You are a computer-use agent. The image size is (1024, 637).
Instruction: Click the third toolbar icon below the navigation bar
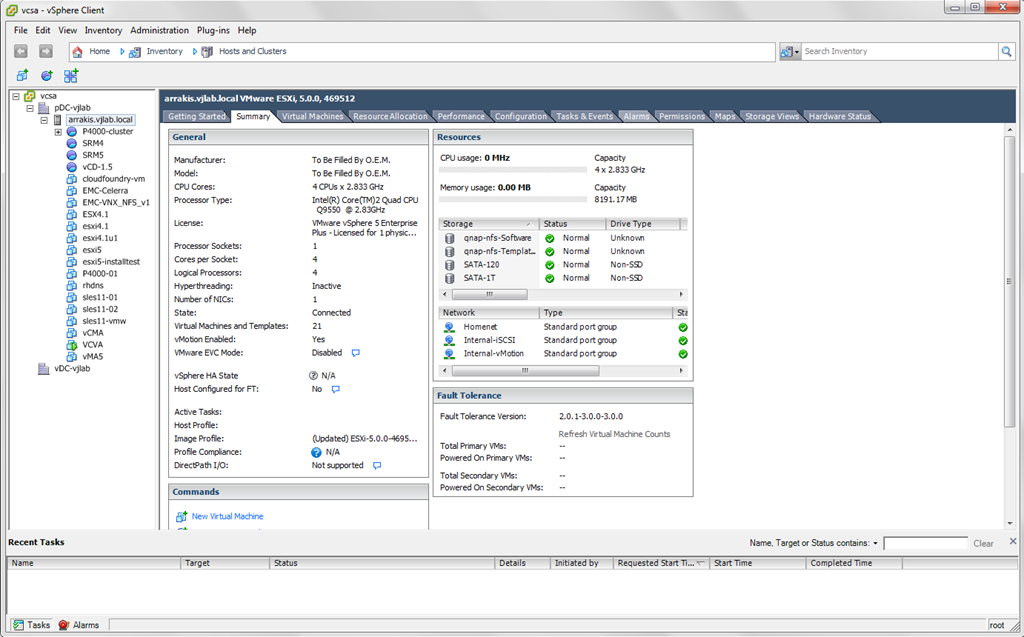tap(71, 76)
